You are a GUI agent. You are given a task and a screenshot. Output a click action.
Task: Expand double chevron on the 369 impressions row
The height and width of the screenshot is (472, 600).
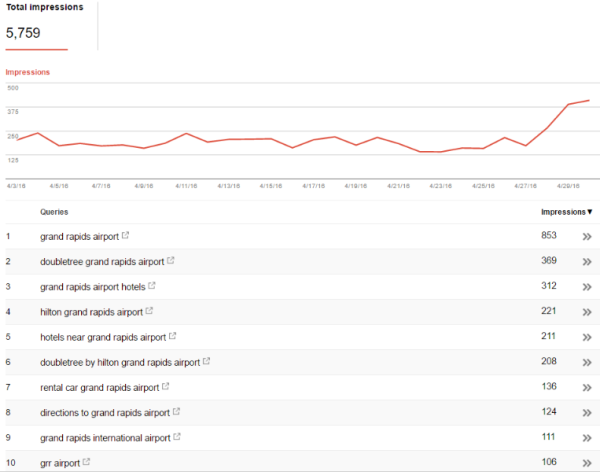click(x=587, y=262)
